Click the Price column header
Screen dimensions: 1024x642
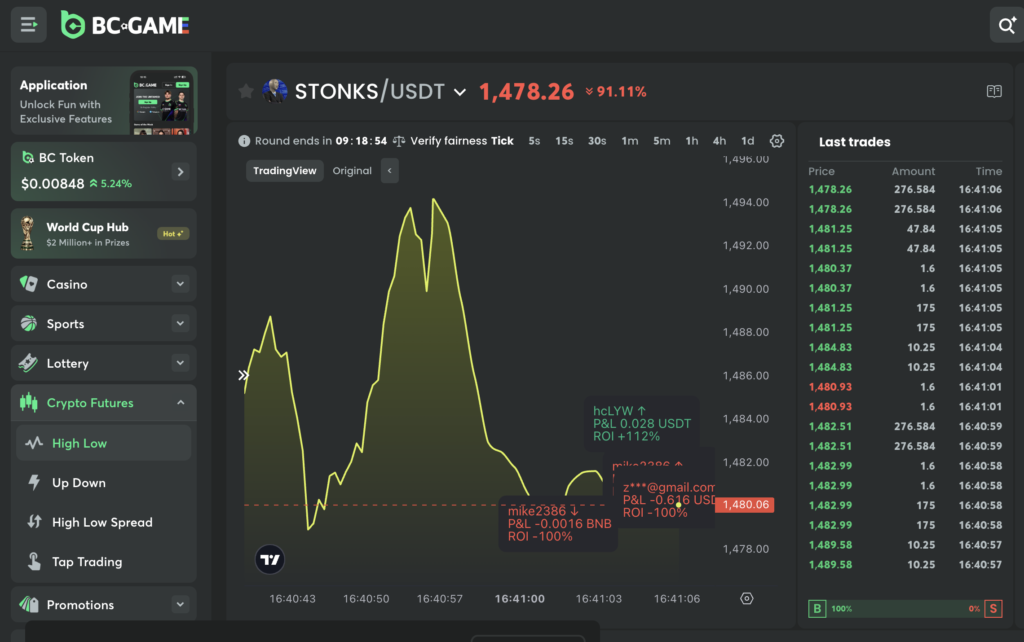[x=822, y=171]
